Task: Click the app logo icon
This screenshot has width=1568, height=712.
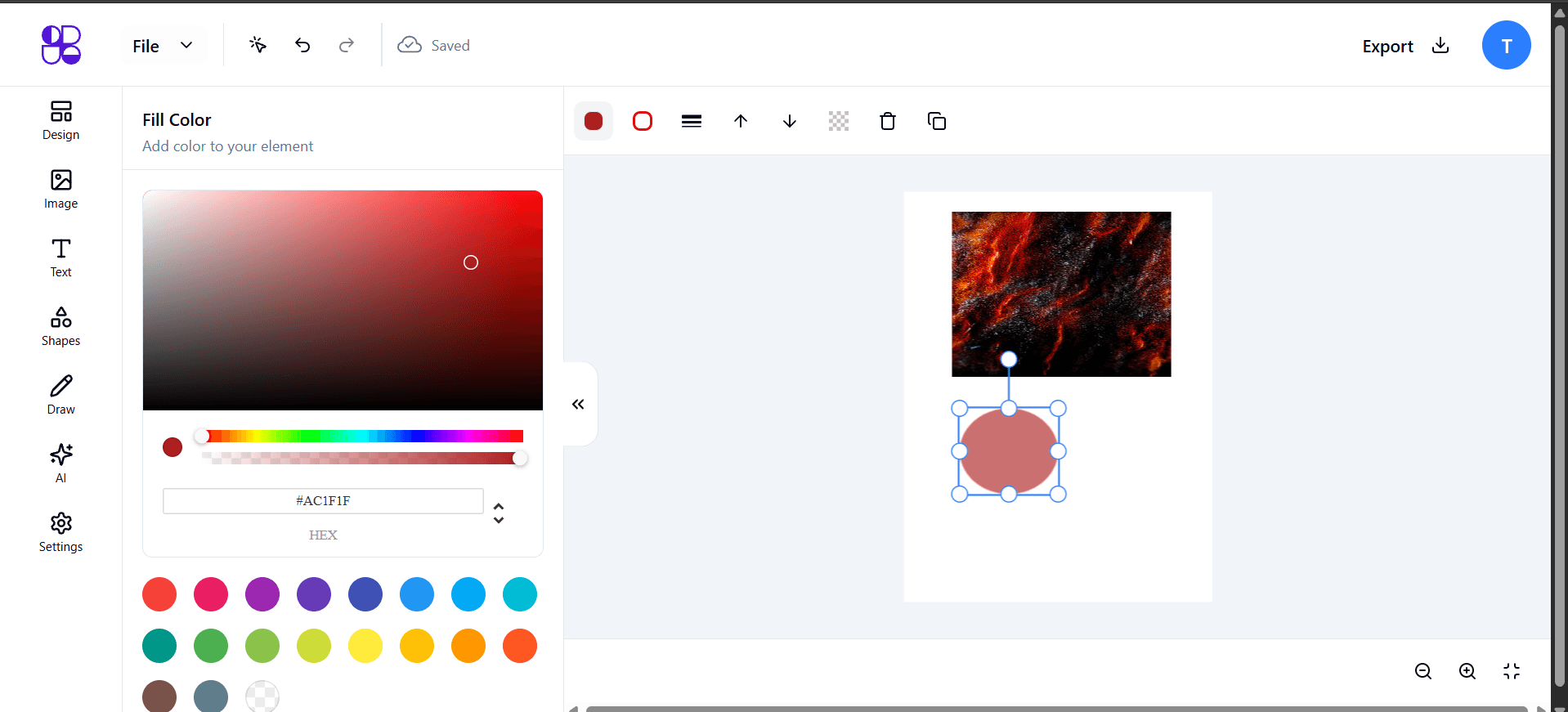Action: tap(61, 45)
